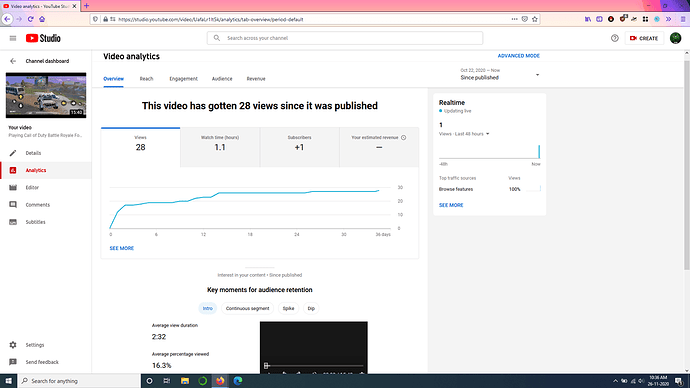The image size is (690, 388).
Task: Select the Intro key moment chip
Action: coord(208,308)
